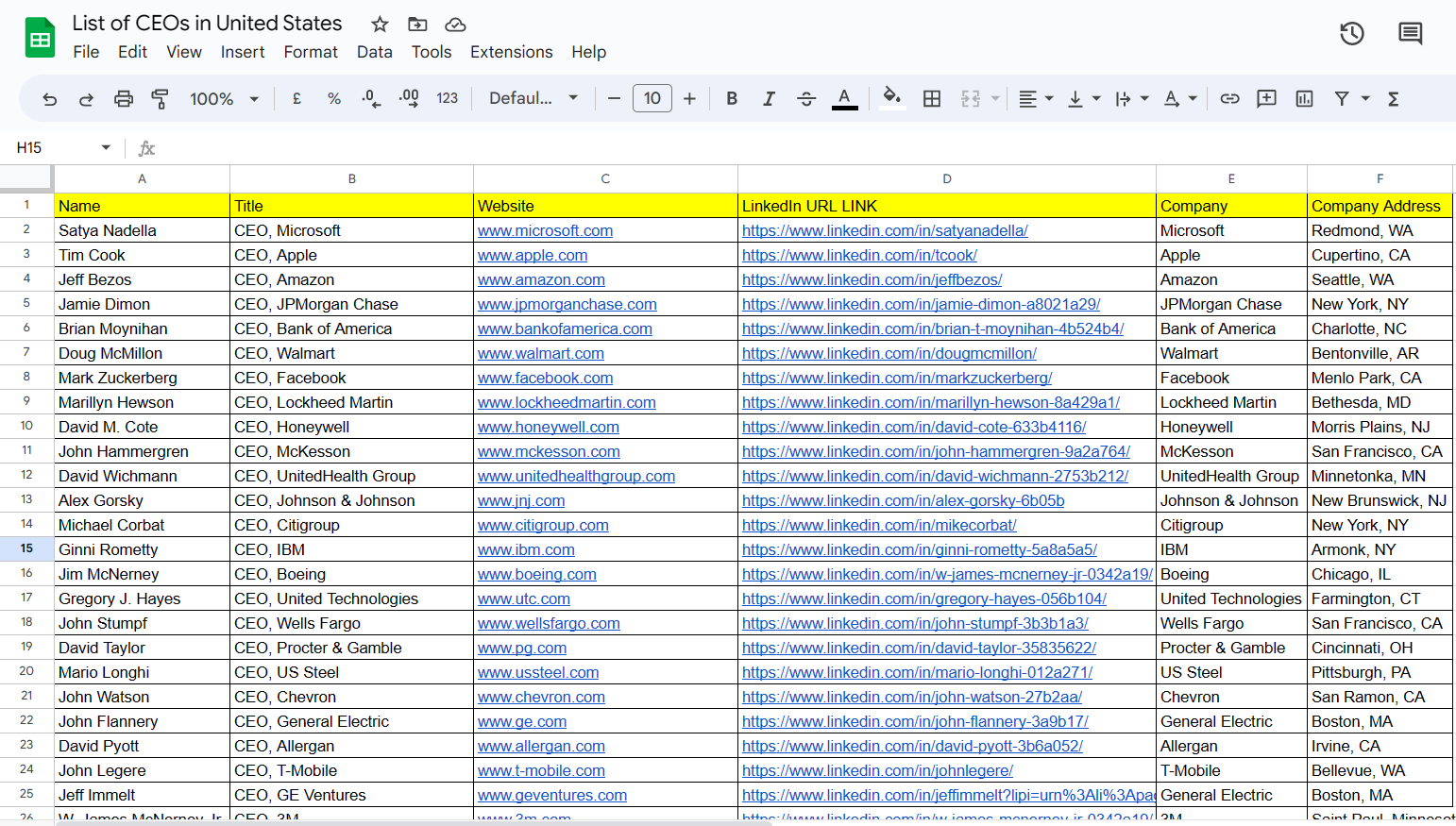Open the Borders grid icon
Screen dimensions: 1456x826
coord(932,98)
